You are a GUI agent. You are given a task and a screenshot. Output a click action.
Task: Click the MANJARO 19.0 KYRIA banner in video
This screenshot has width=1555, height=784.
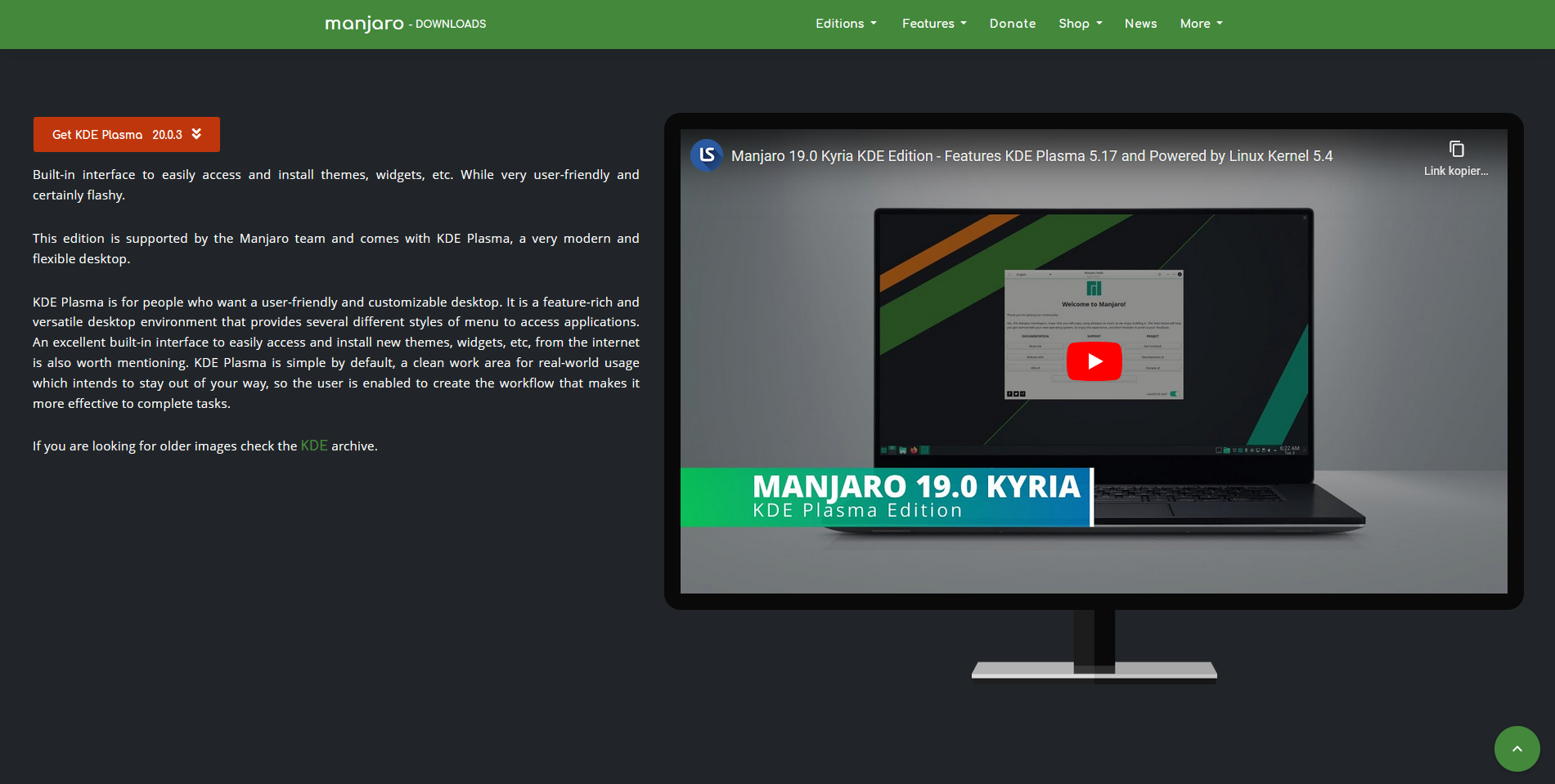(887, 497)
